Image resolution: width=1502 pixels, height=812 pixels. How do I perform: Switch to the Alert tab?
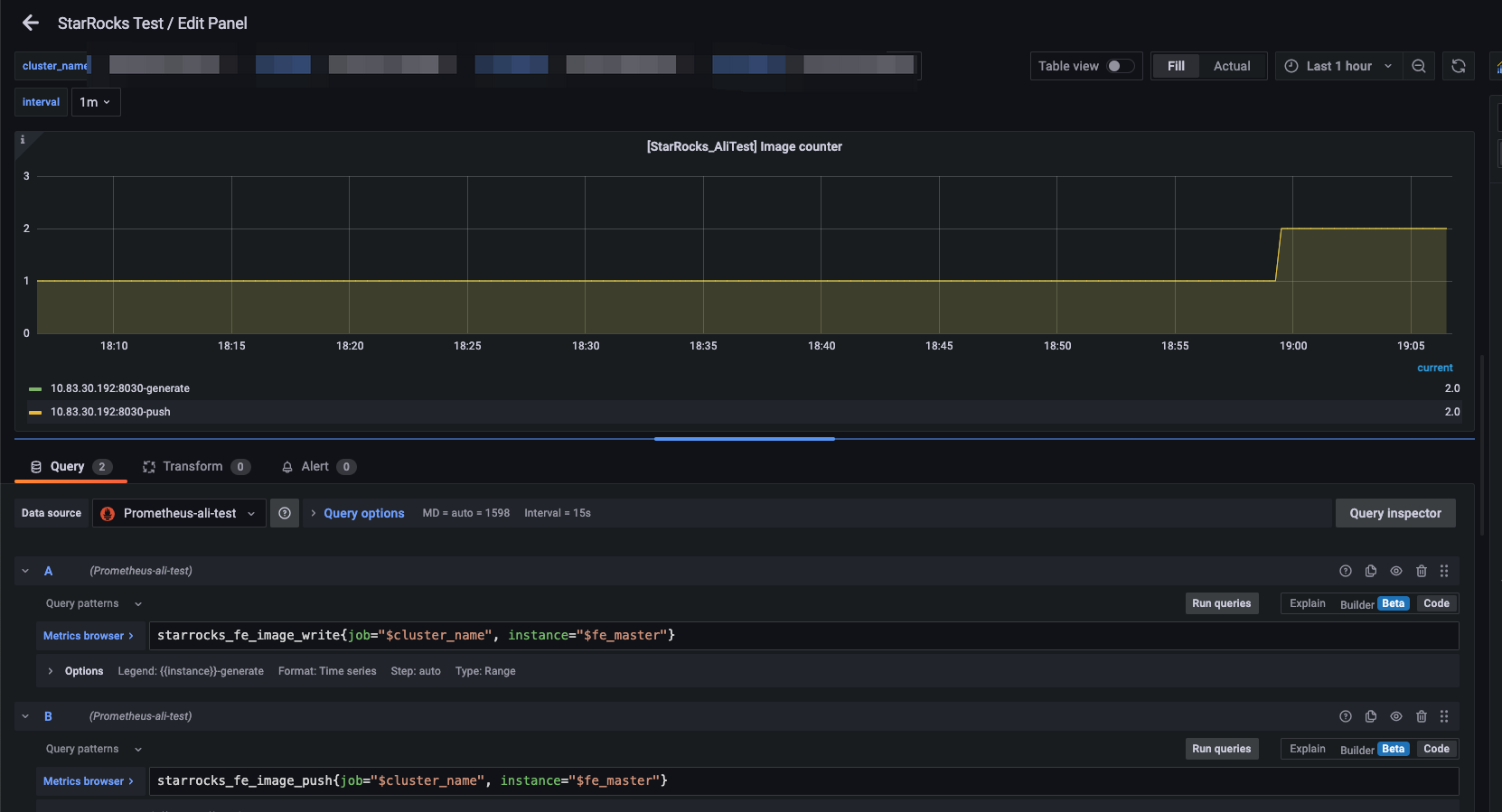314,466
